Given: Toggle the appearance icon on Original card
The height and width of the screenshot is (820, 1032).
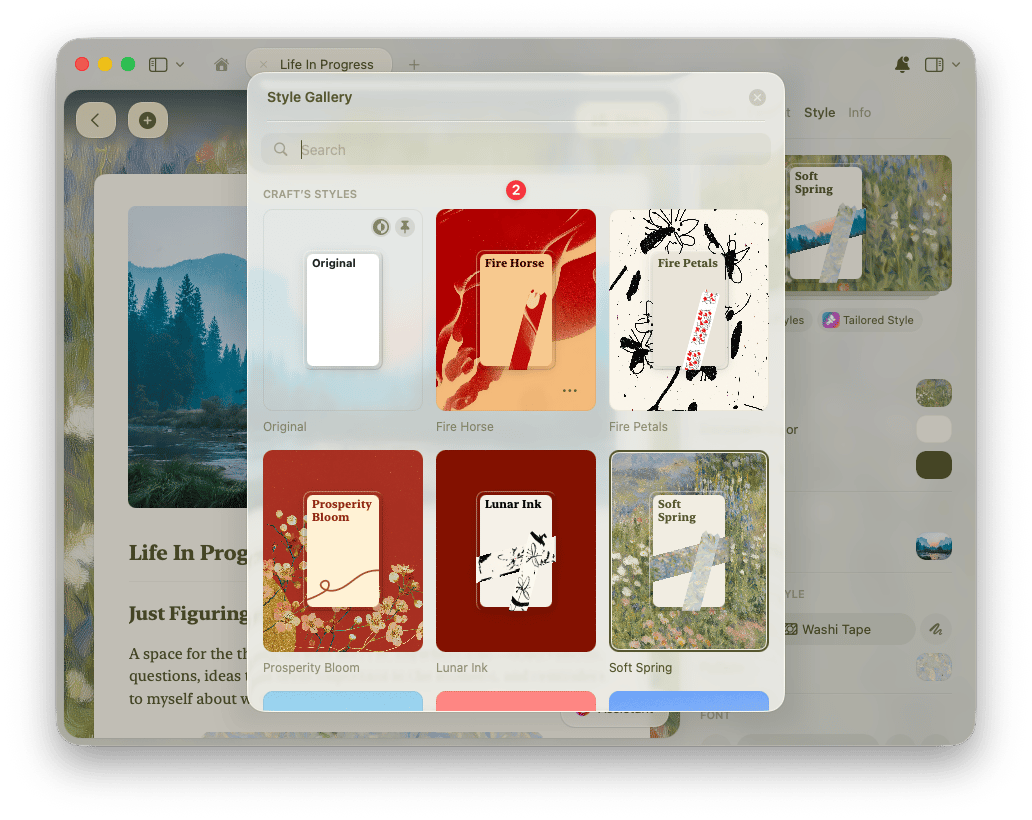Looking at the screenshot, I should (380, 227).
